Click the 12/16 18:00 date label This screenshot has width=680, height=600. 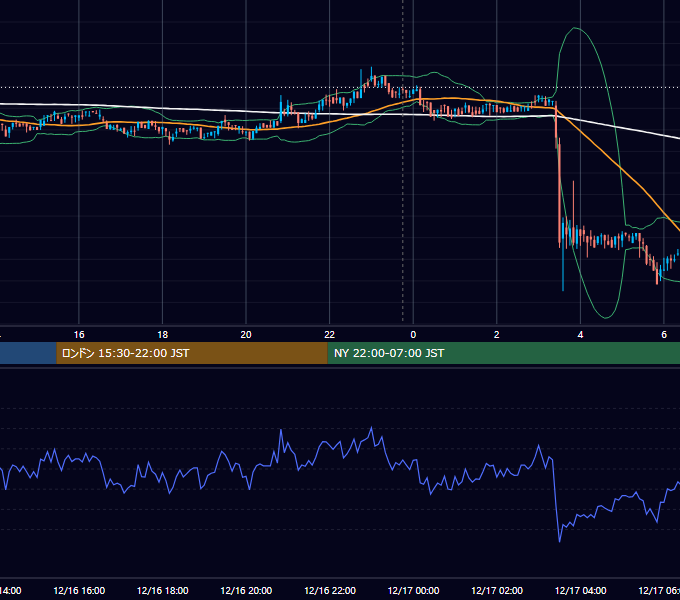coord(163,590)
